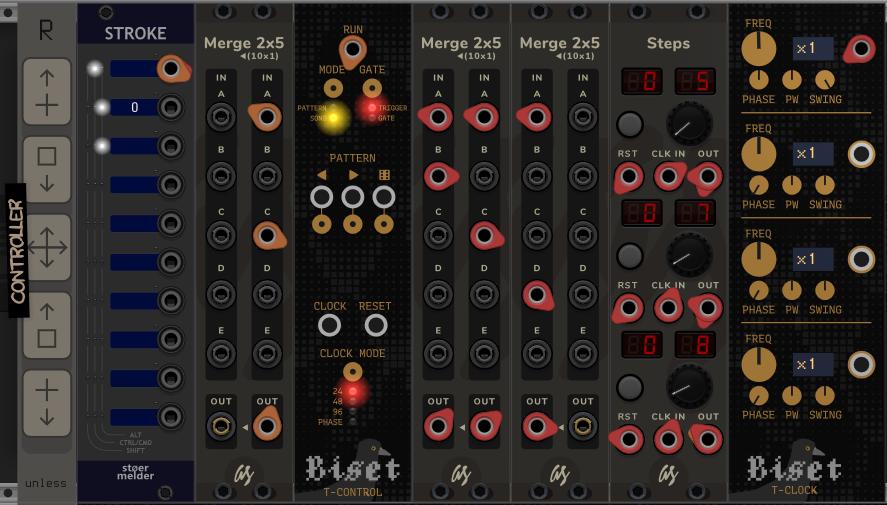Click bottom OUT jack on Steps module

coord(708,439)
